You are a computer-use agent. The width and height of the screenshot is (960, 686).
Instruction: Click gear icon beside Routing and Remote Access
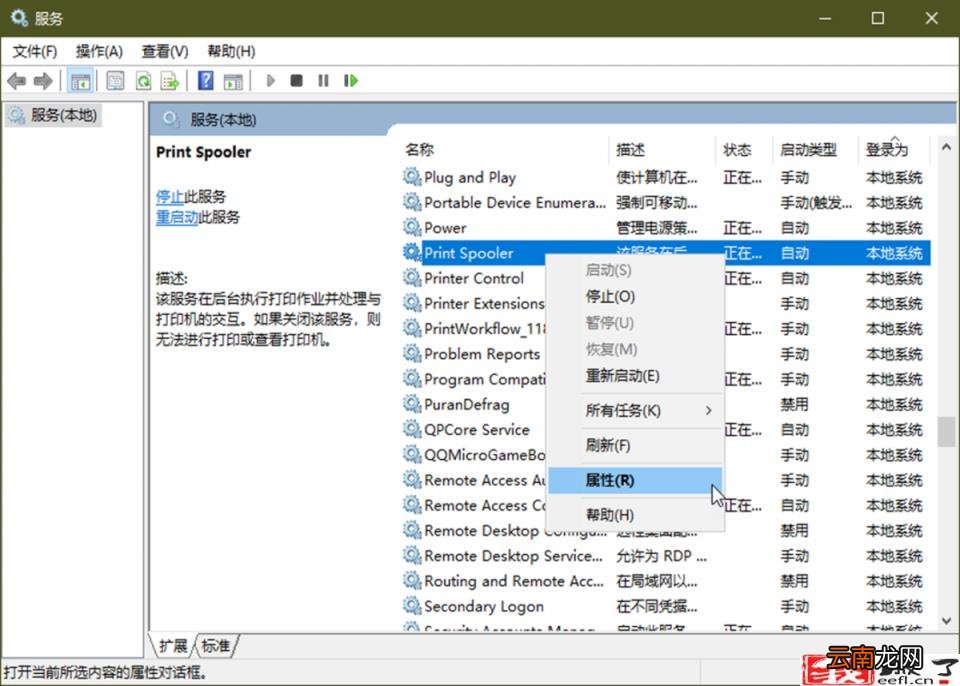[412, 580]
